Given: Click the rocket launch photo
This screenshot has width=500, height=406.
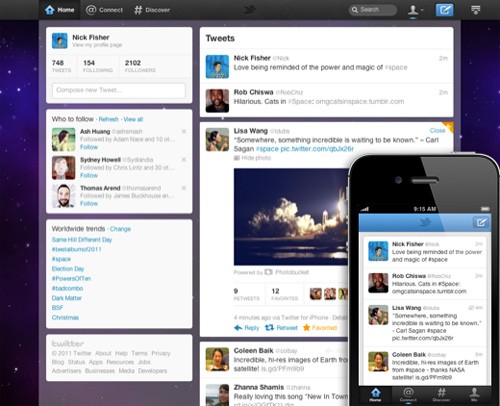Looking at the screenshot, I should 291,217.
